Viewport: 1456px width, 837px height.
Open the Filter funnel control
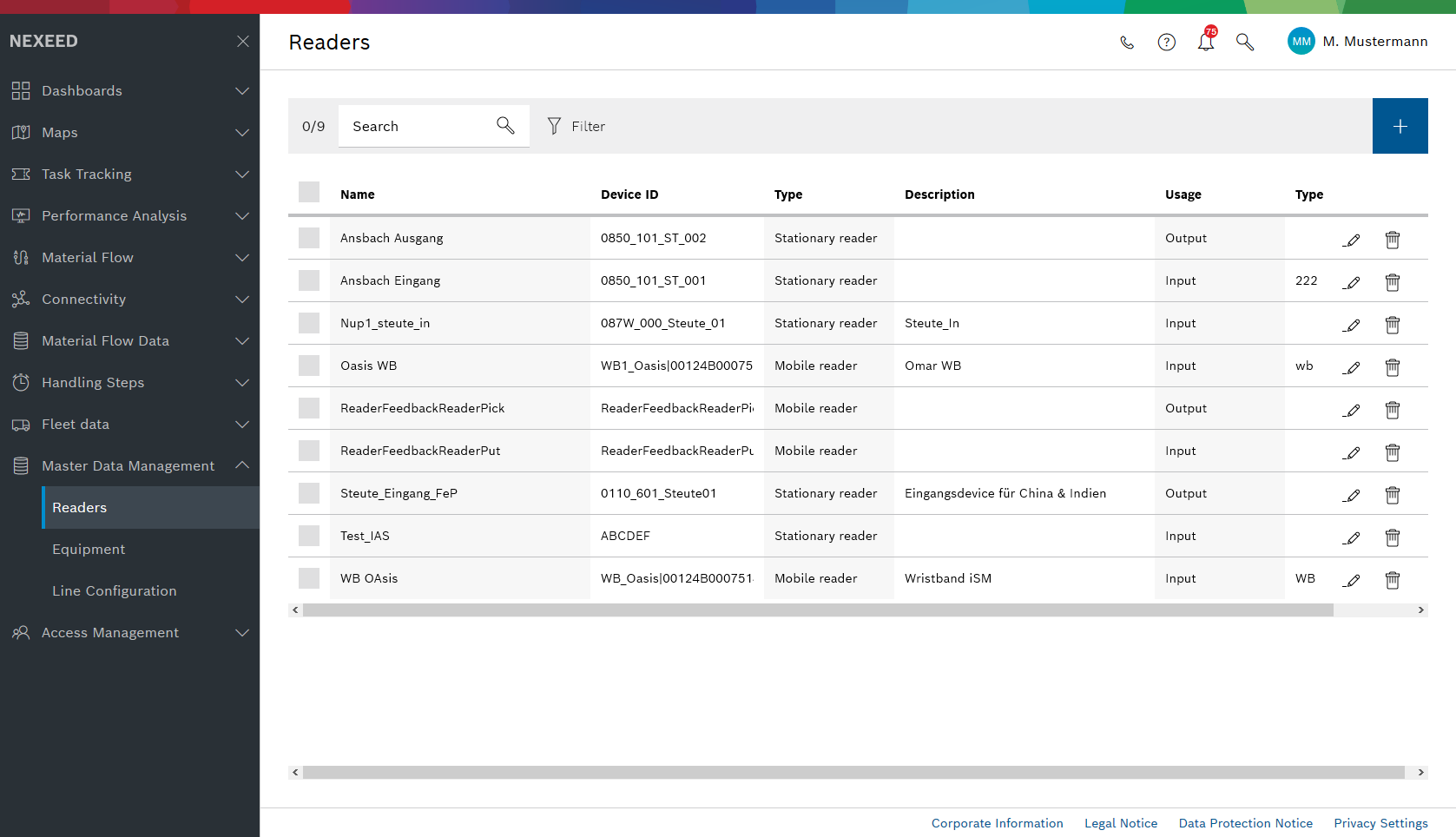coord(576,126)
